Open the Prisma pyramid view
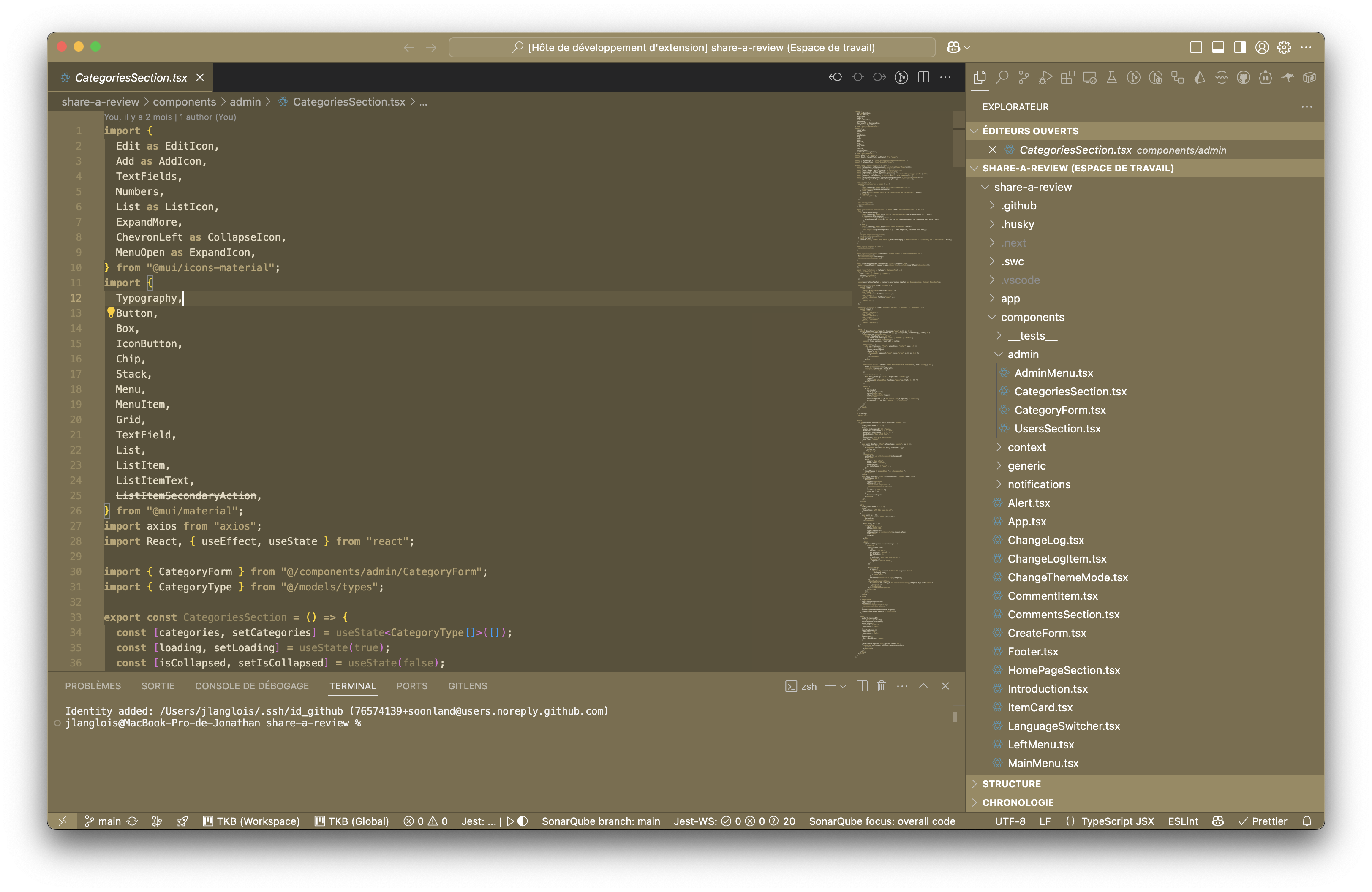This screenshot has width=1372, height=892. click(x=1200, y=78)
